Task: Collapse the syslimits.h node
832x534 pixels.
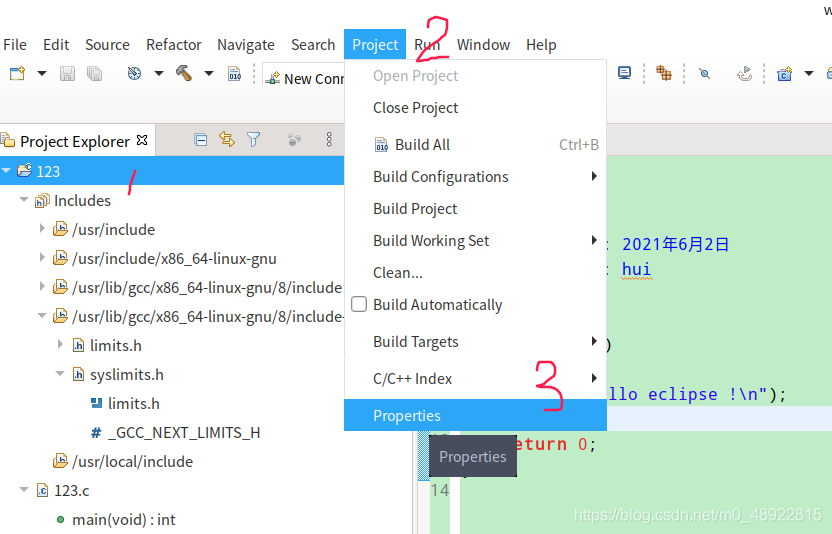Action: tap(60, 374)
